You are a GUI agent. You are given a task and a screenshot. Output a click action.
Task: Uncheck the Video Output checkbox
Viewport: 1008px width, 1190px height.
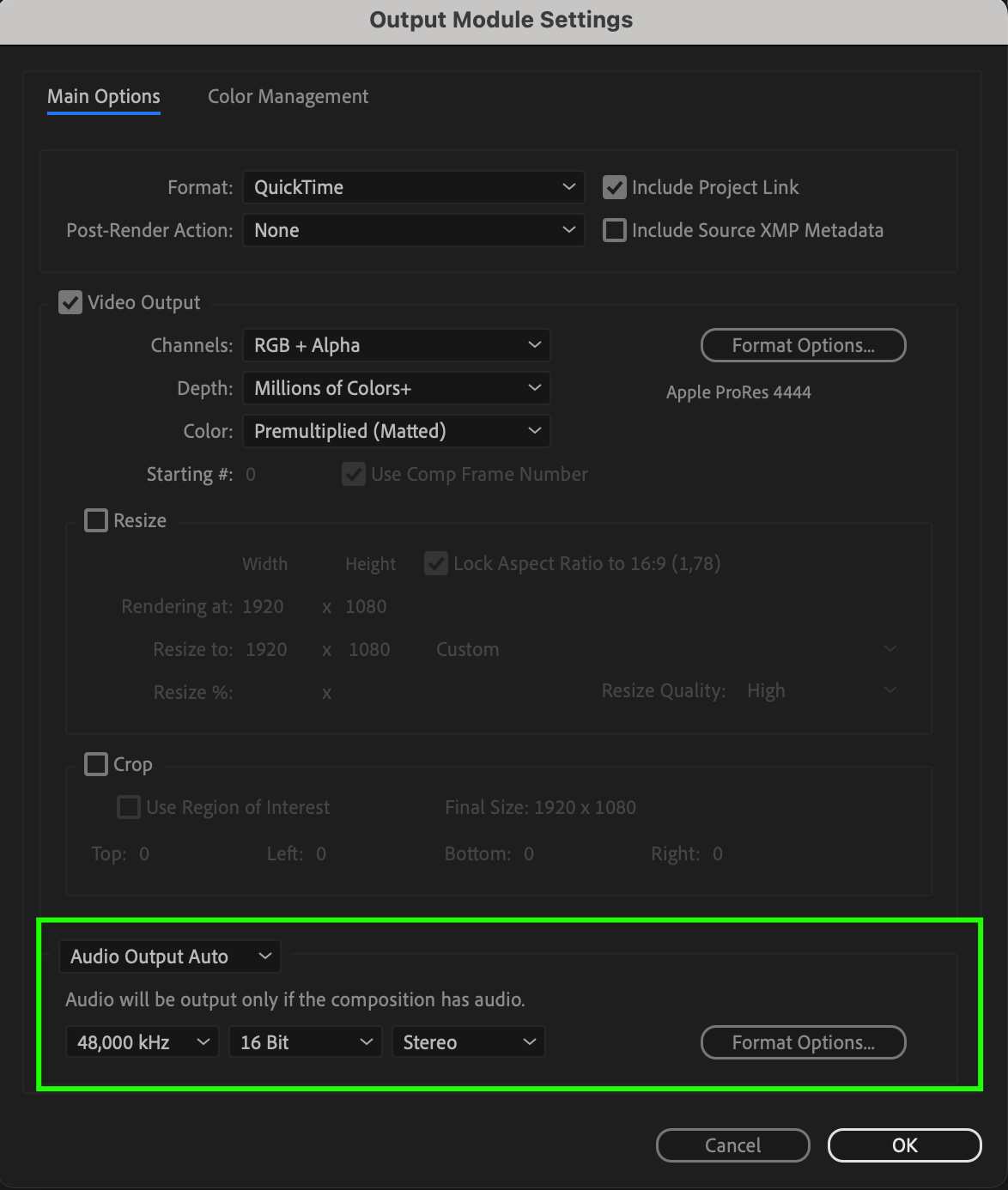coord(70,302)
